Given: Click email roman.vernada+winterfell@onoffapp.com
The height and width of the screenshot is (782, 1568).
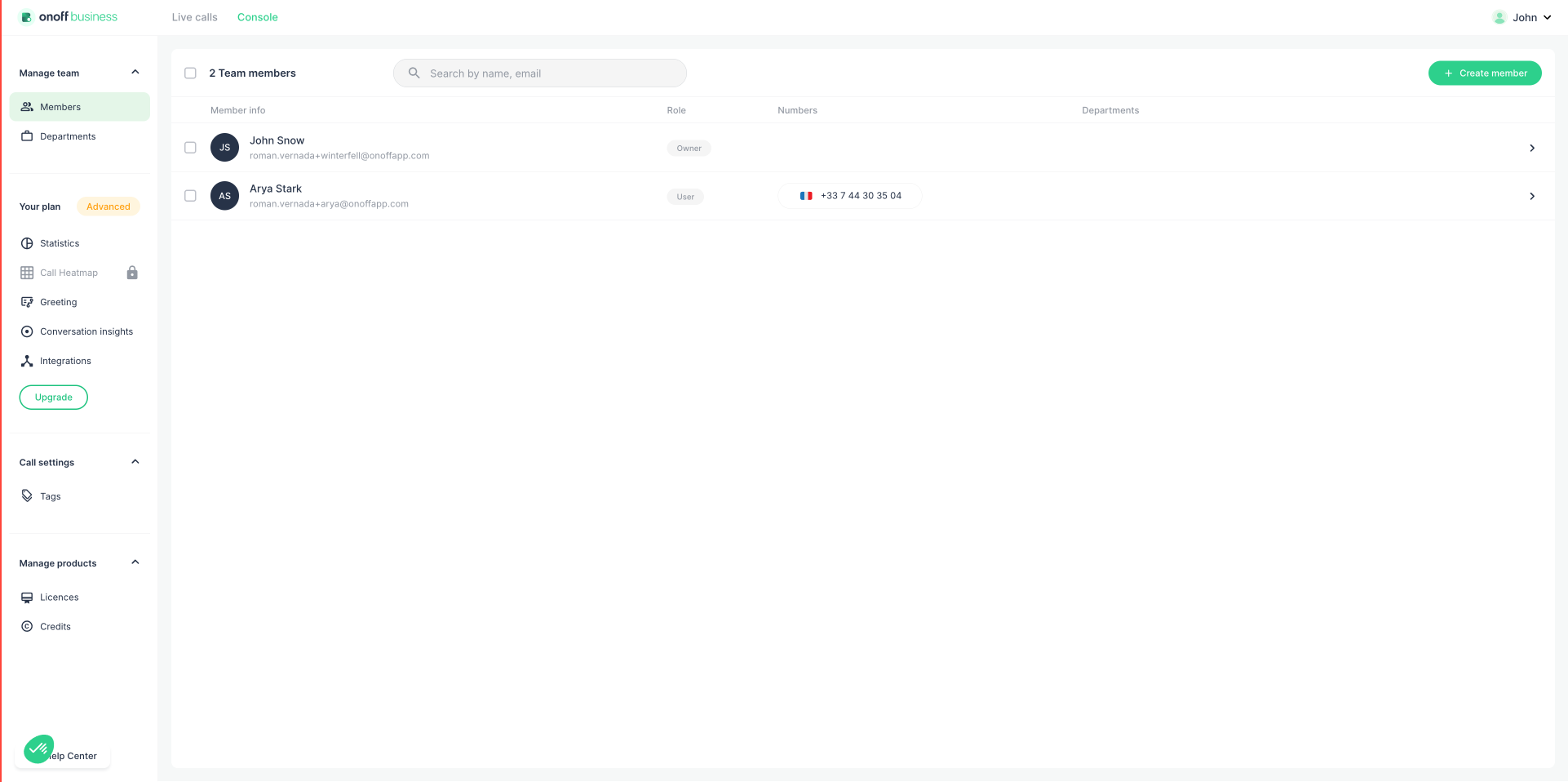Looking at the screenshot, I should (x=339, y=156).
